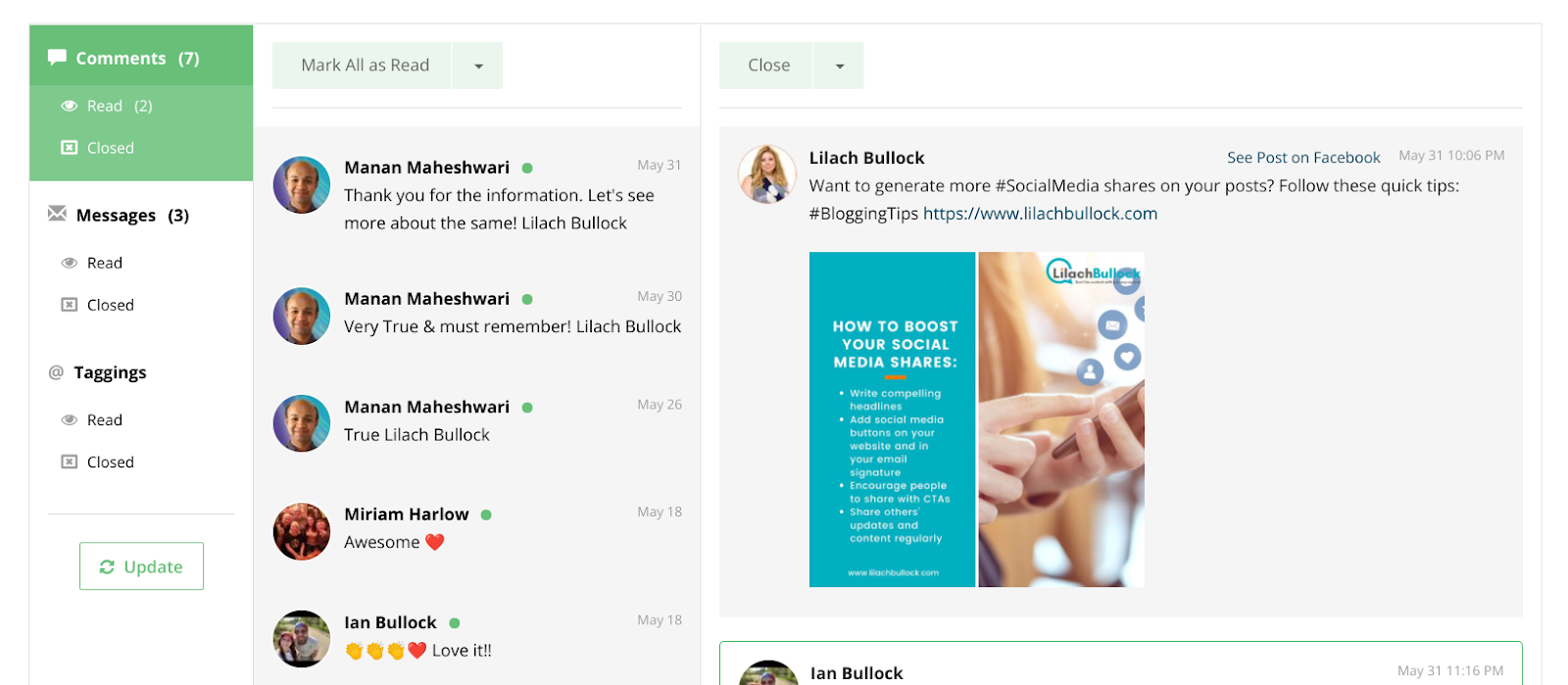Toggle the Read eye icon under Messages
Screen dimensions: 1568x685
tap(70, 263)
